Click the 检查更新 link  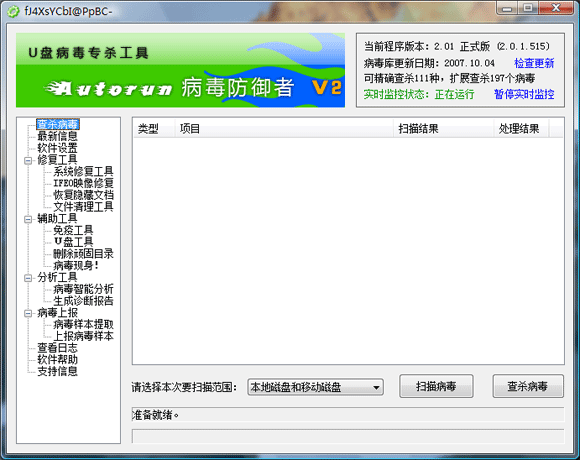(x=534, y=63)
